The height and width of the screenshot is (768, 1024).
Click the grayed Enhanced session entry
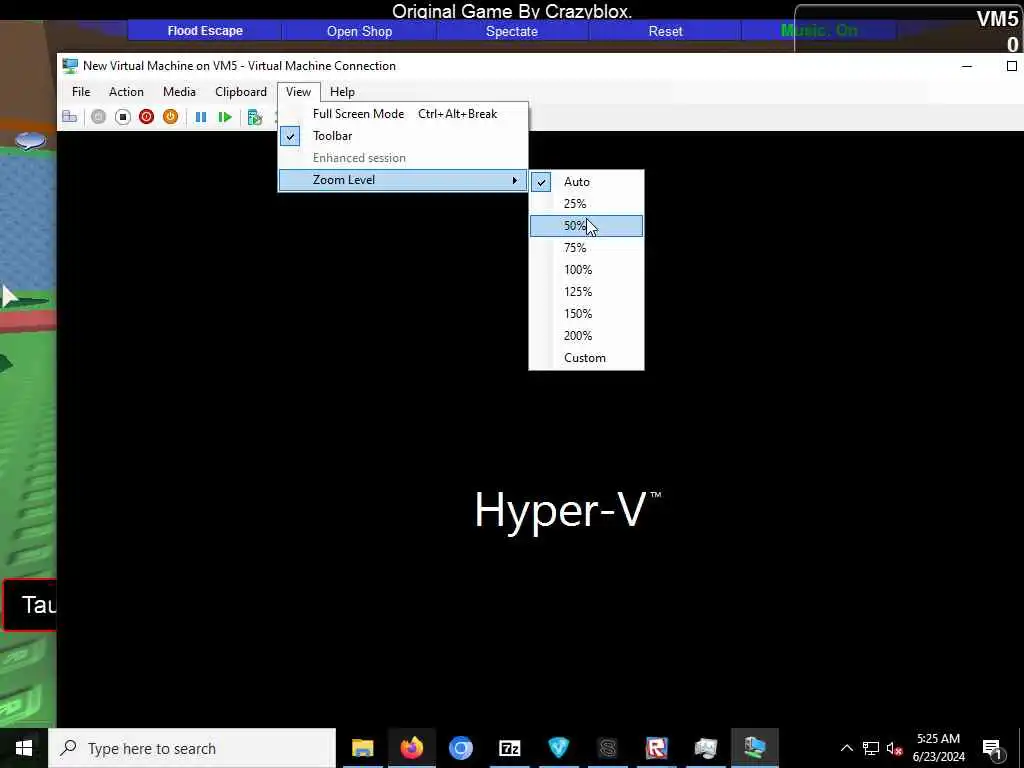(x=403, y=158)
